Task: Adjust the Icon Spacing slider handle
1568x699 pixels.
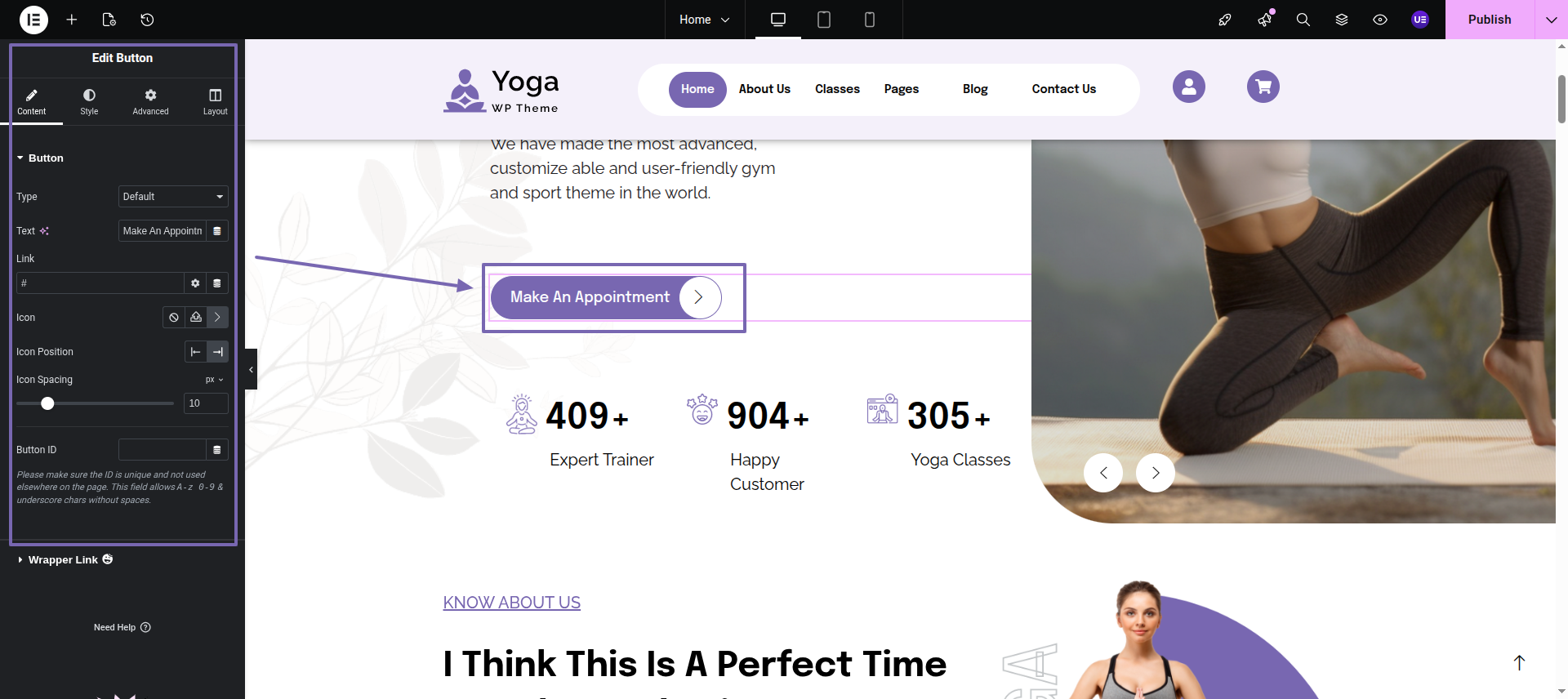Action: tap(47, 403)
